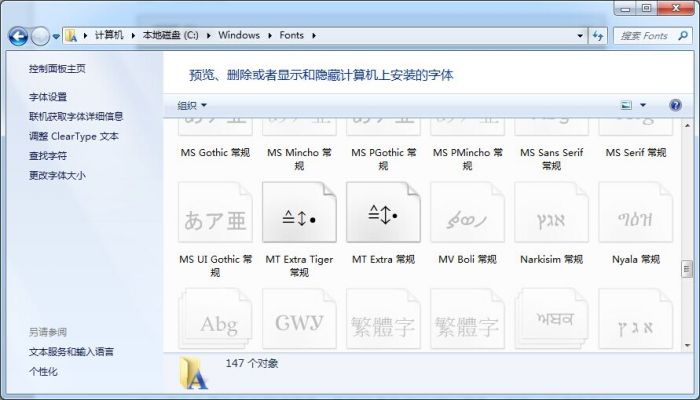The width and height of the screenshot is (700, 400).
Task: Click the 147 个对象 status text
Action: [252, 363]
